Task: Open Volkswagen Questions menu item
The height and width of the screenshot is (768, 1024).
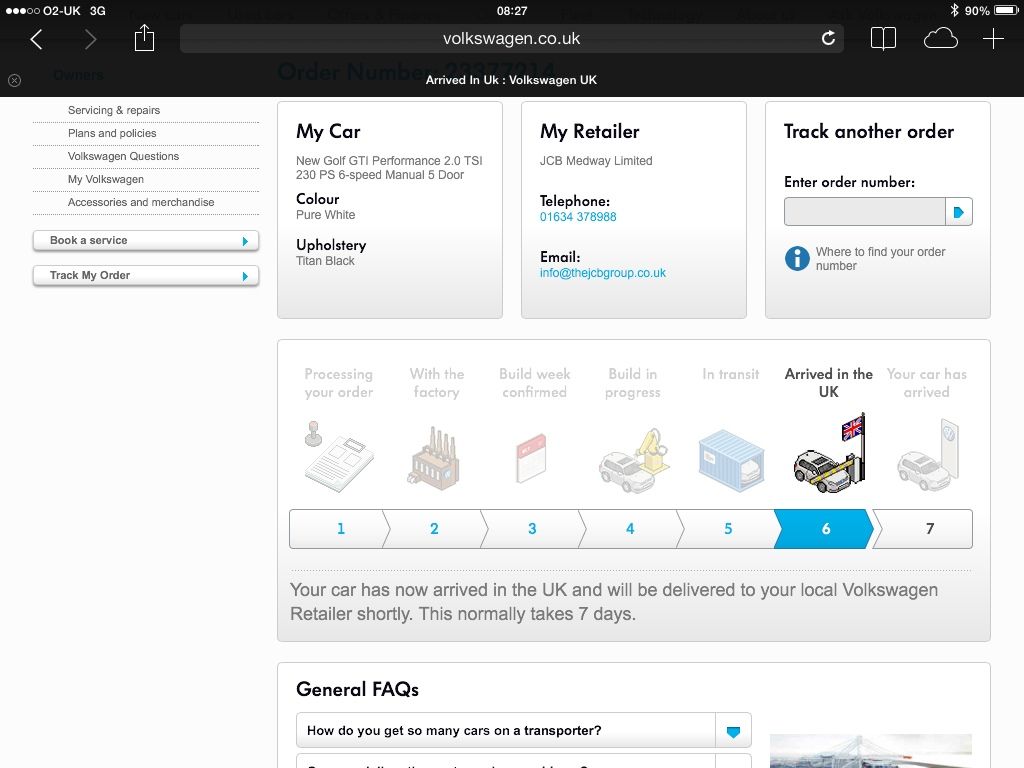Action: [123, 156]
